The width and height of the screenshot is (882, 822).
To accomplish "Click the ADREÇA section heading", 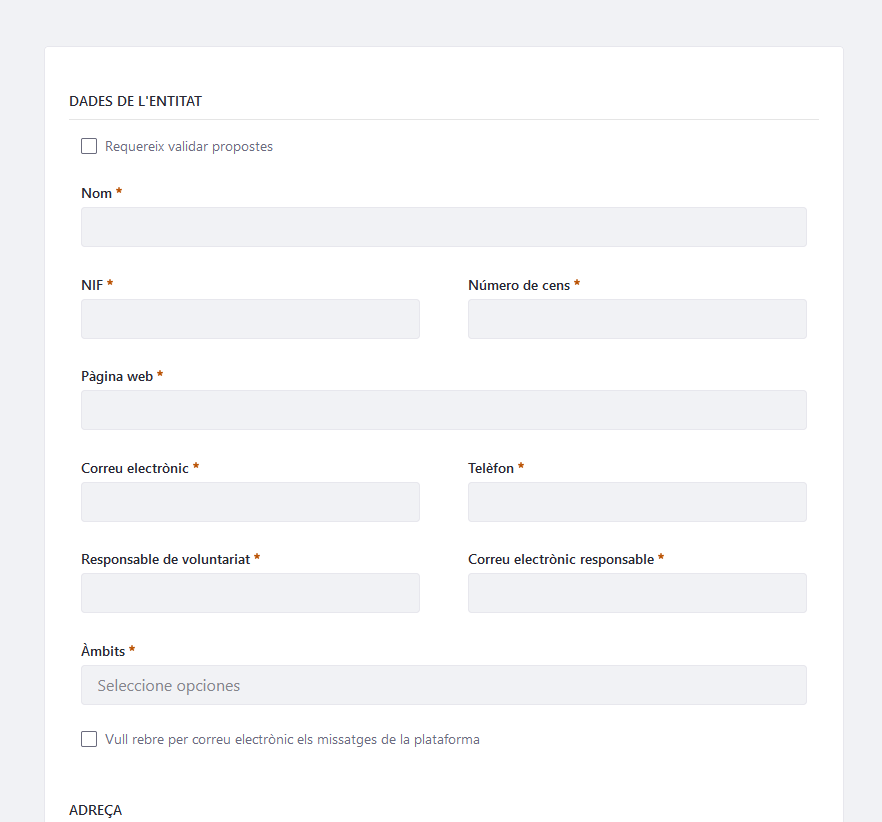I will 95,810.
